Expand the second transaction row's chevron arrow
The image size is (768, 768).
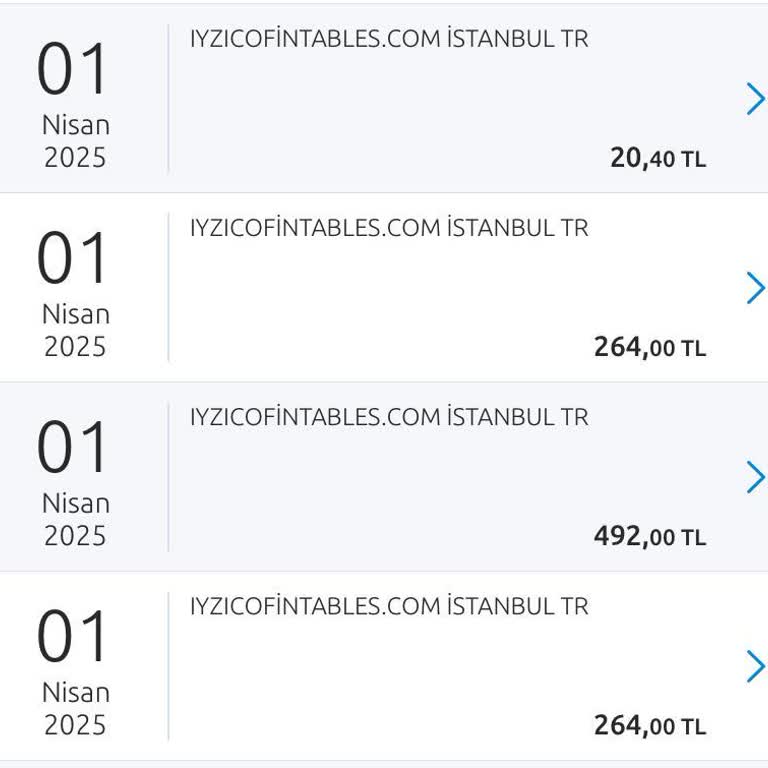point(755,288)
